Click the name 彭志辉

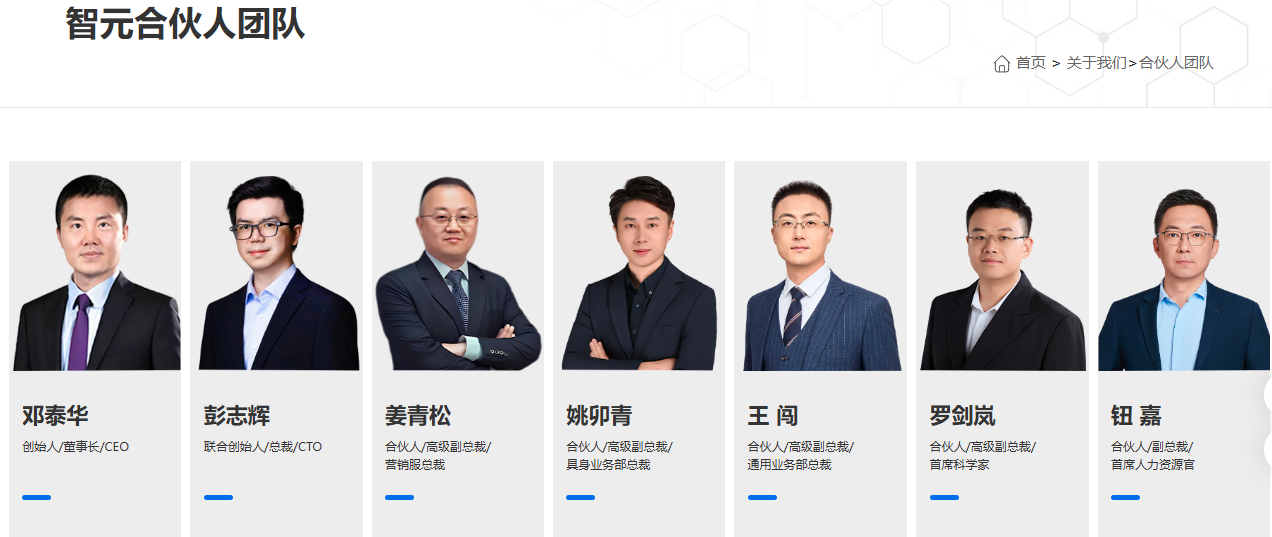point(237,415)
